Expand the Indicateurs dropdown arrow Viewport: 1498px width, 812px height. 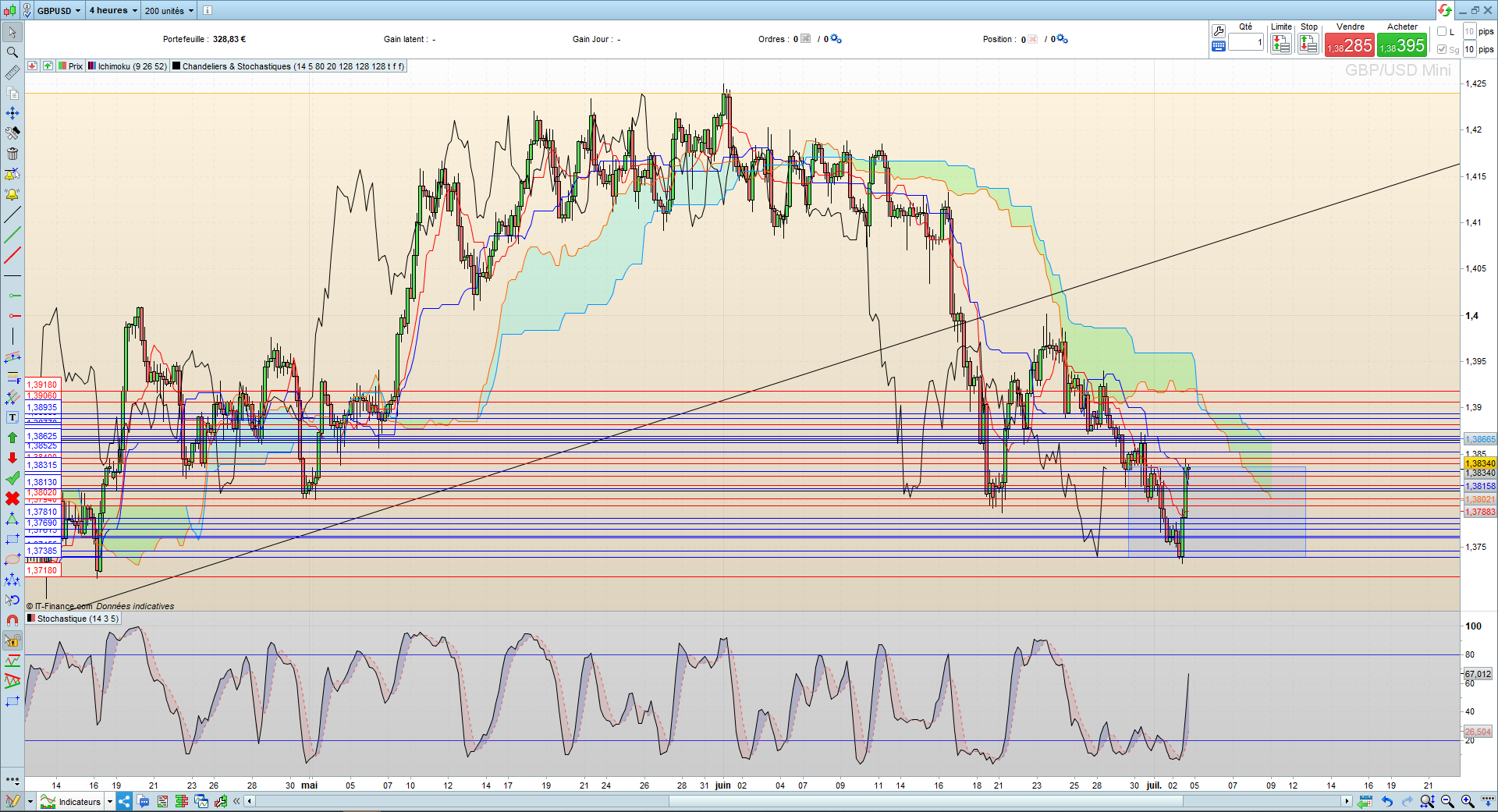point(109,801)
